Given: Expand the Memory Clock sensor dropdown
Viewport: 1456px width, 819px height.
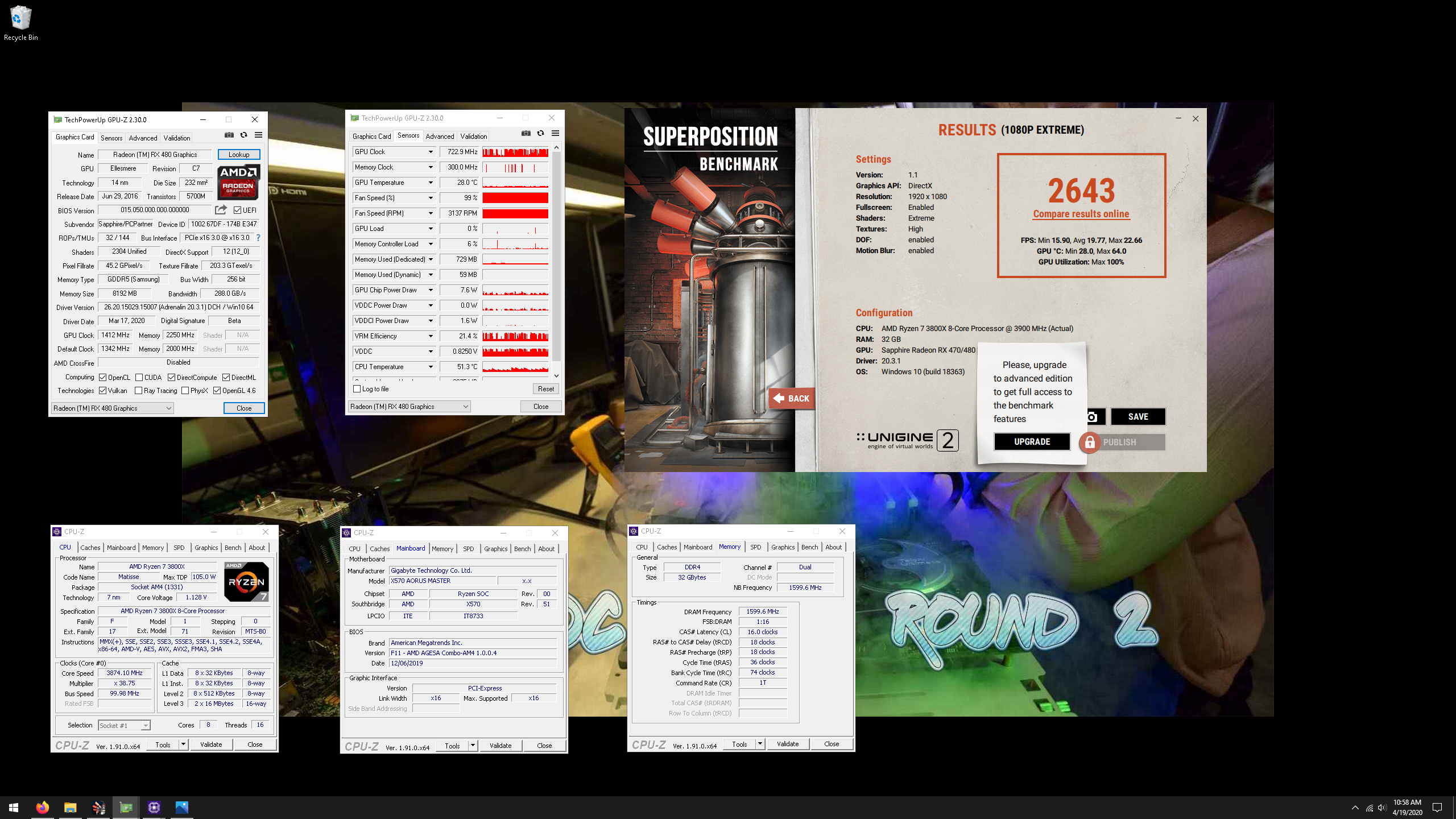Looking at the screenshot, I should point(431,167).
